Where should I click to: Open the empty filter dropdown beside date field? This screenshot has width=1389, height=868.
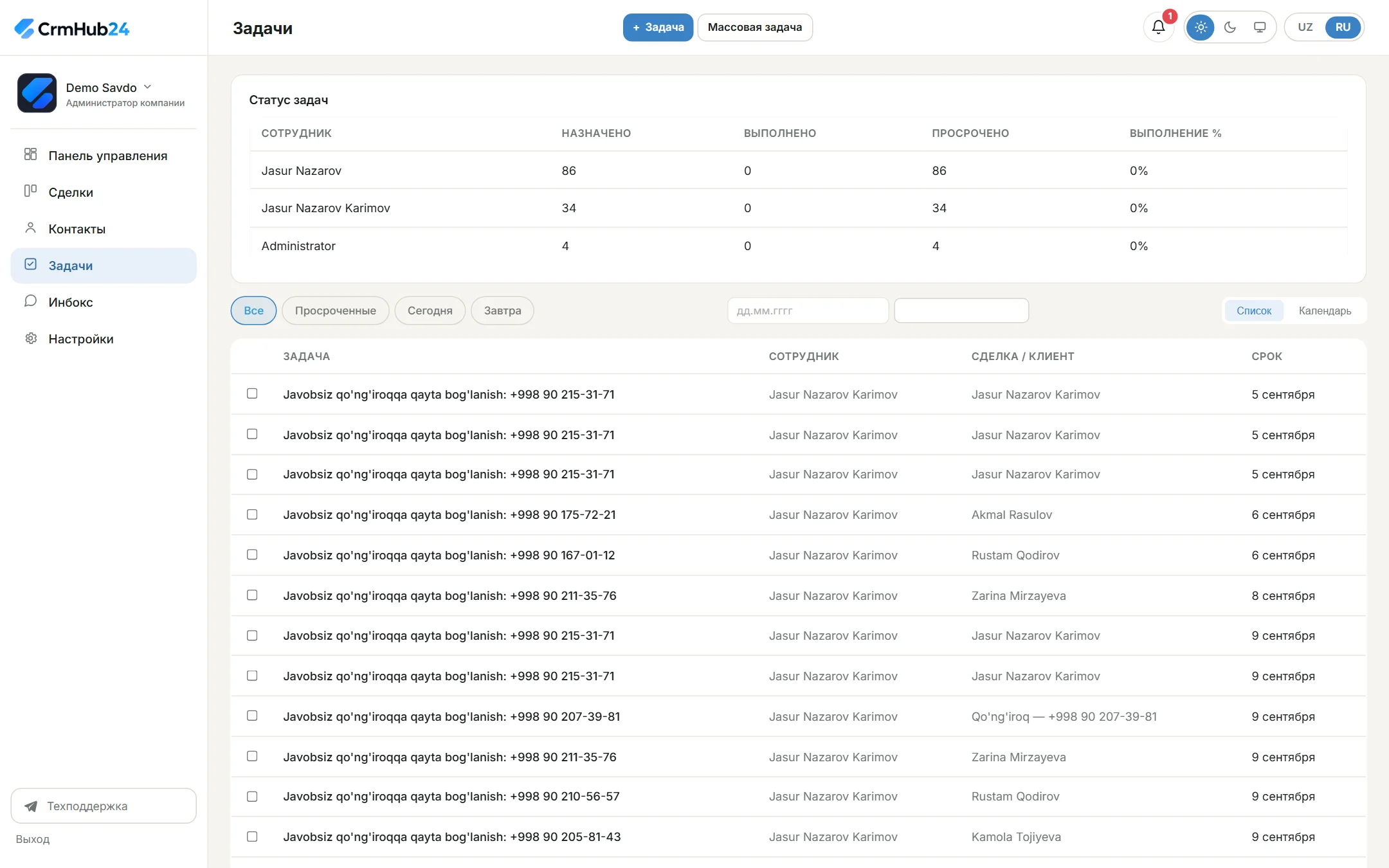click(x=961, y=311)
